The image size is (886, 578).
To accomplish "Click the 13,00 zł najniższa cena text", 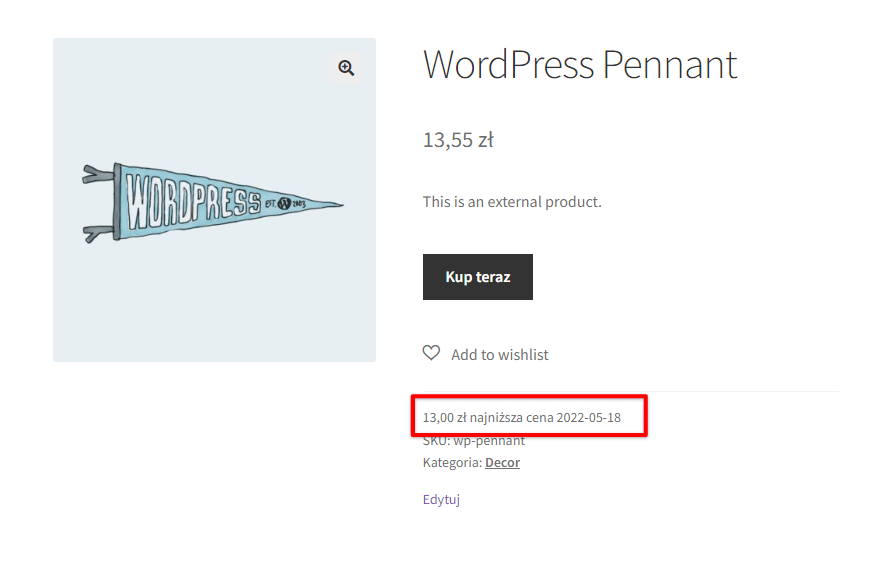I will (488, 418).
